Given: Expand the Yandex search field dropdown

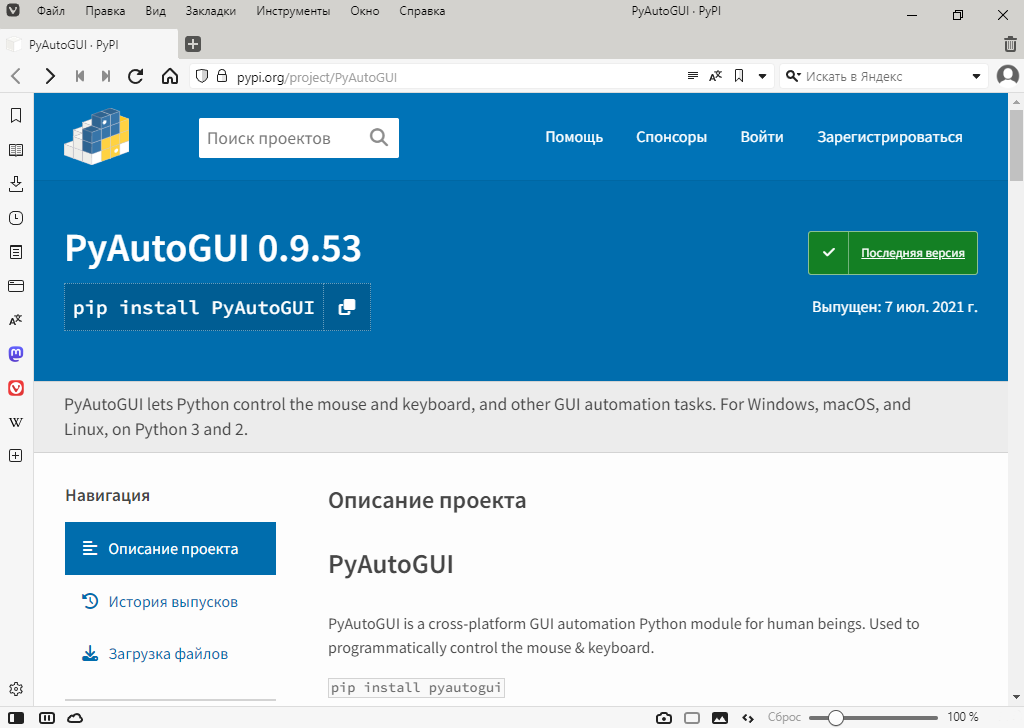Looking at the screenshot, I should coord(977,76).
